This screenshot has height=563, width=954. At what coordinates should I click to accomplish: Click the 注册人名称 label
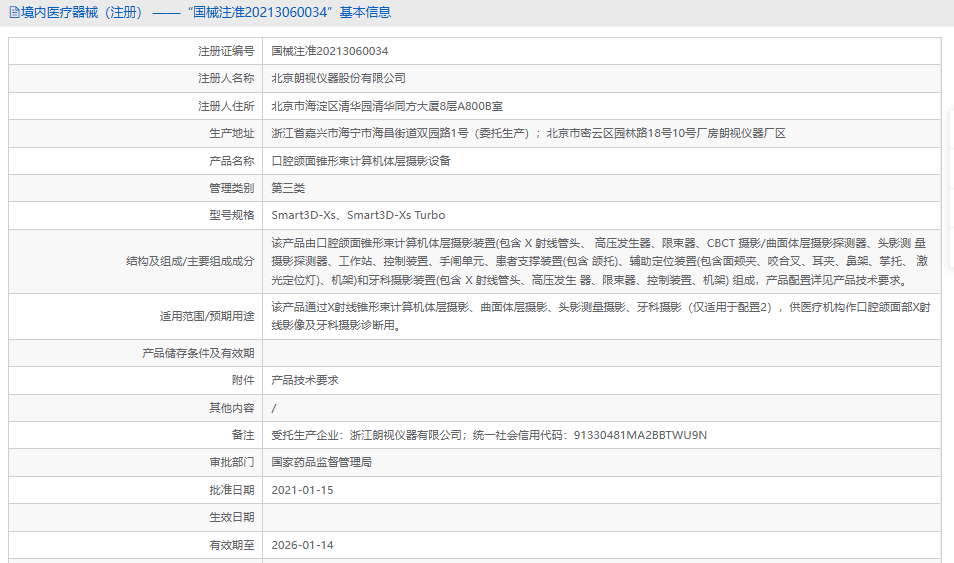pos(226,79)
